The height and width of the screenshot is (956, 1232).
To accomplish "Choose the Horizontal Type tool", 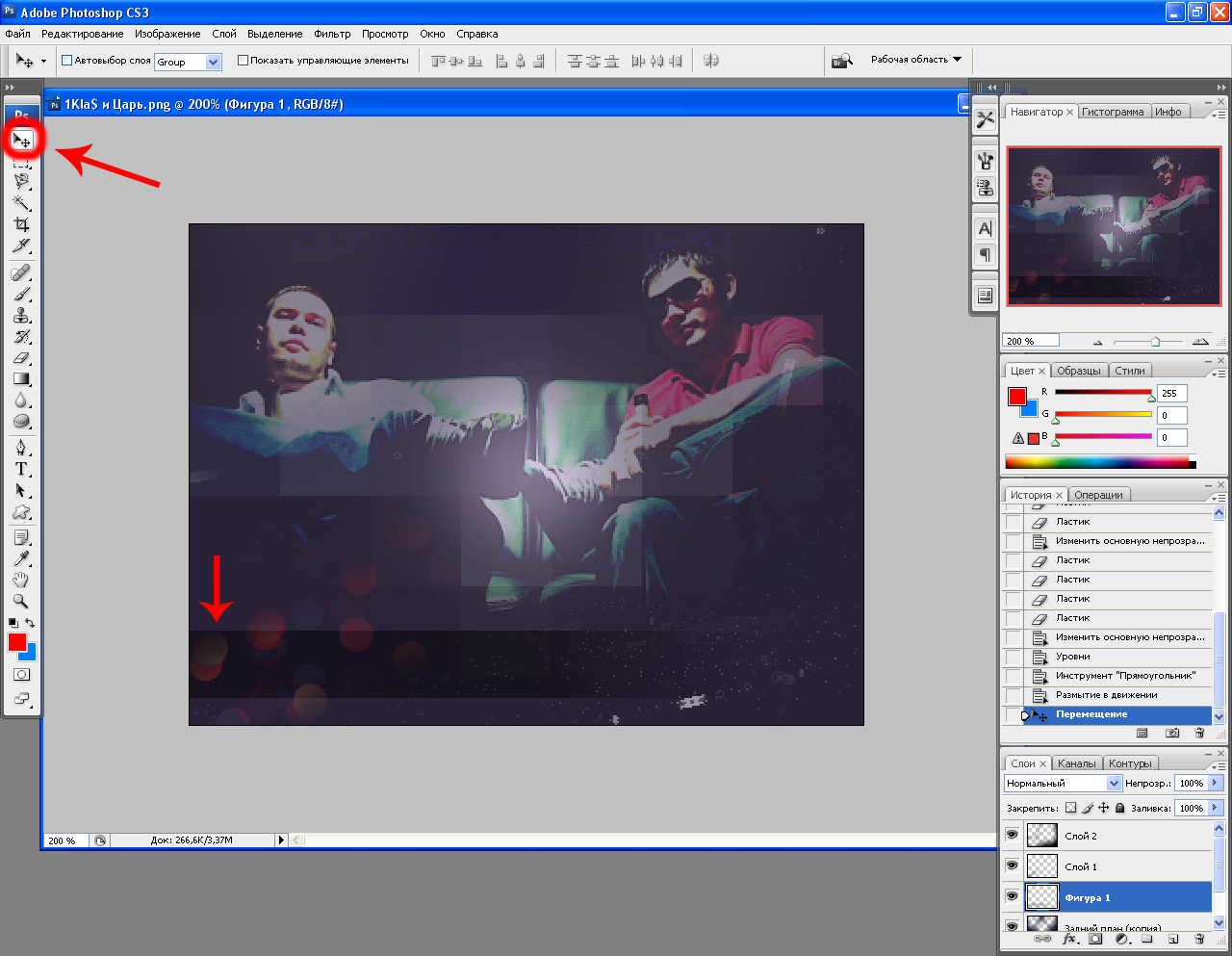I will (21, 469).
